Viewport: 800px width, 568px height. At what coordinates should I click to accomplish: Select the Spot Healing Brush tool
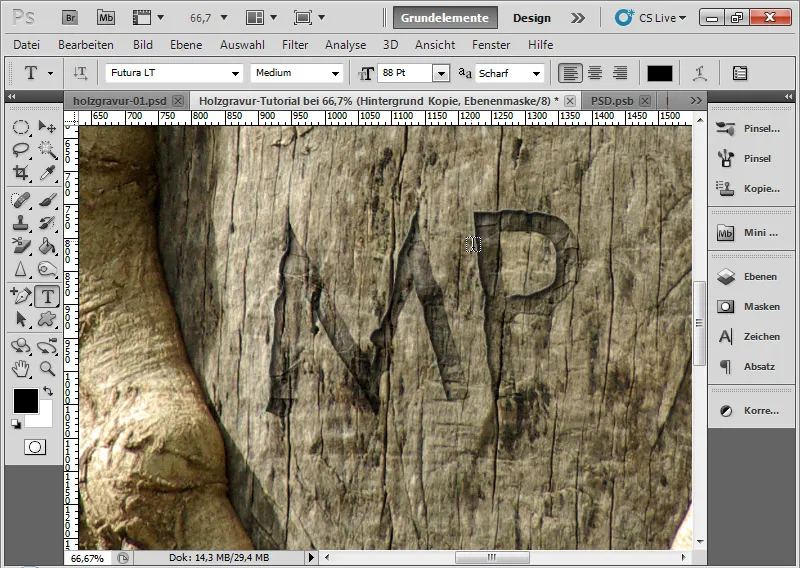click(20, 200)
